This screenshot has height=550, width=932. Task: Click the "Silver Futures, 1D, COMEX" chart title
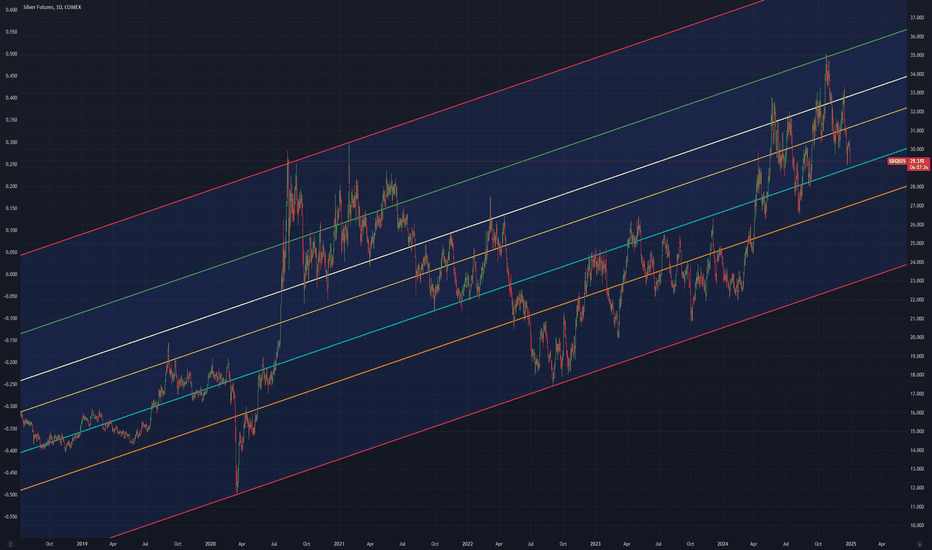[x=52, y=7]
